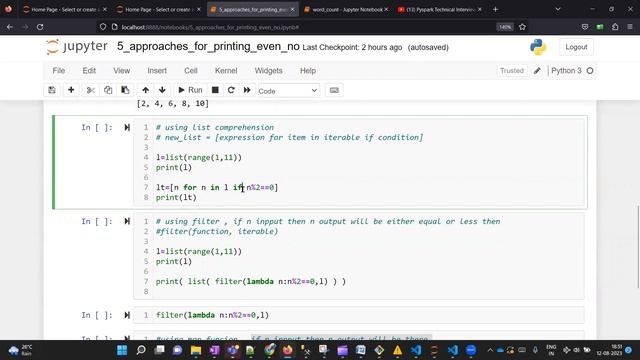This screenshot has width=640, height=360.
Task: Rename notebook by clicking its title
Action: [x=208, y=47]
